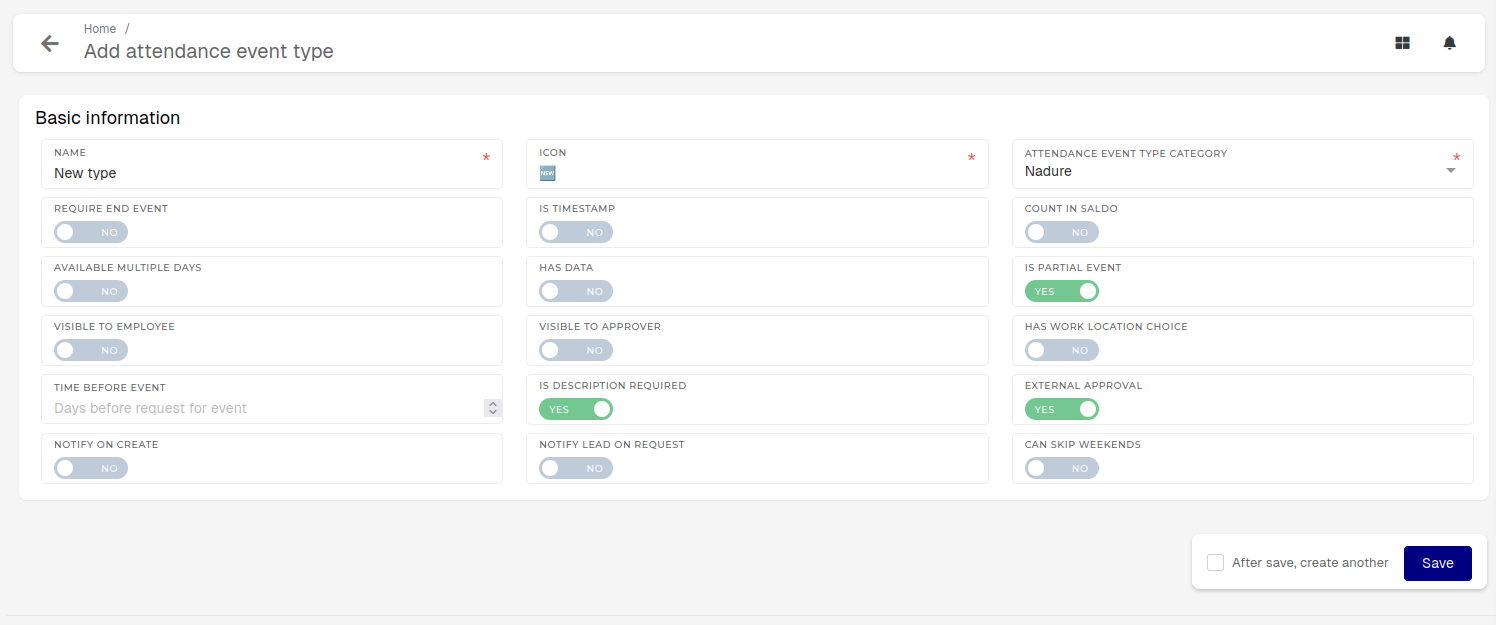Edit the Name input field
Screen dimensions: 1496x625
click(x=272, y=164)
